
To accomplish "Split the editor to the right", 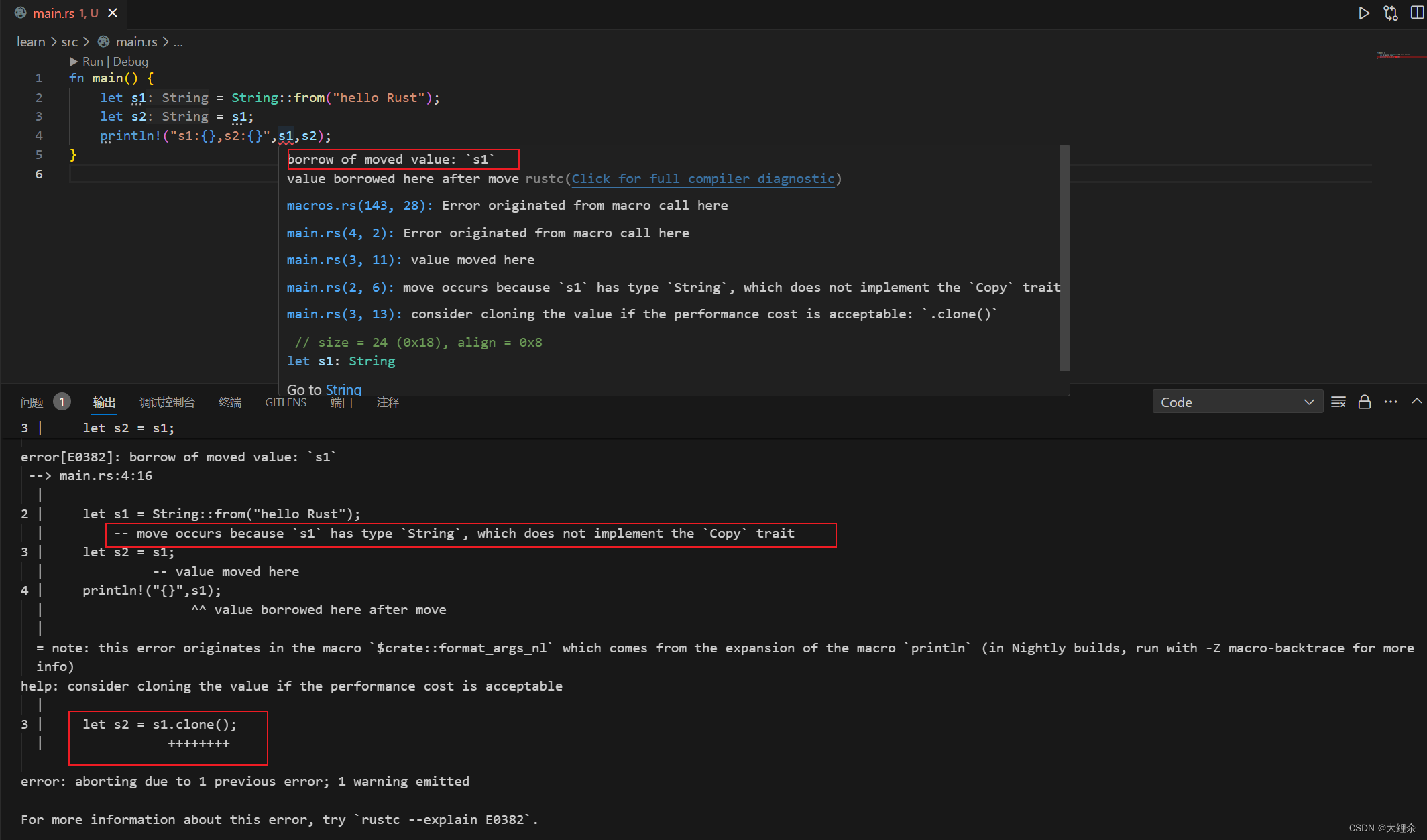I will (1416, 13).
